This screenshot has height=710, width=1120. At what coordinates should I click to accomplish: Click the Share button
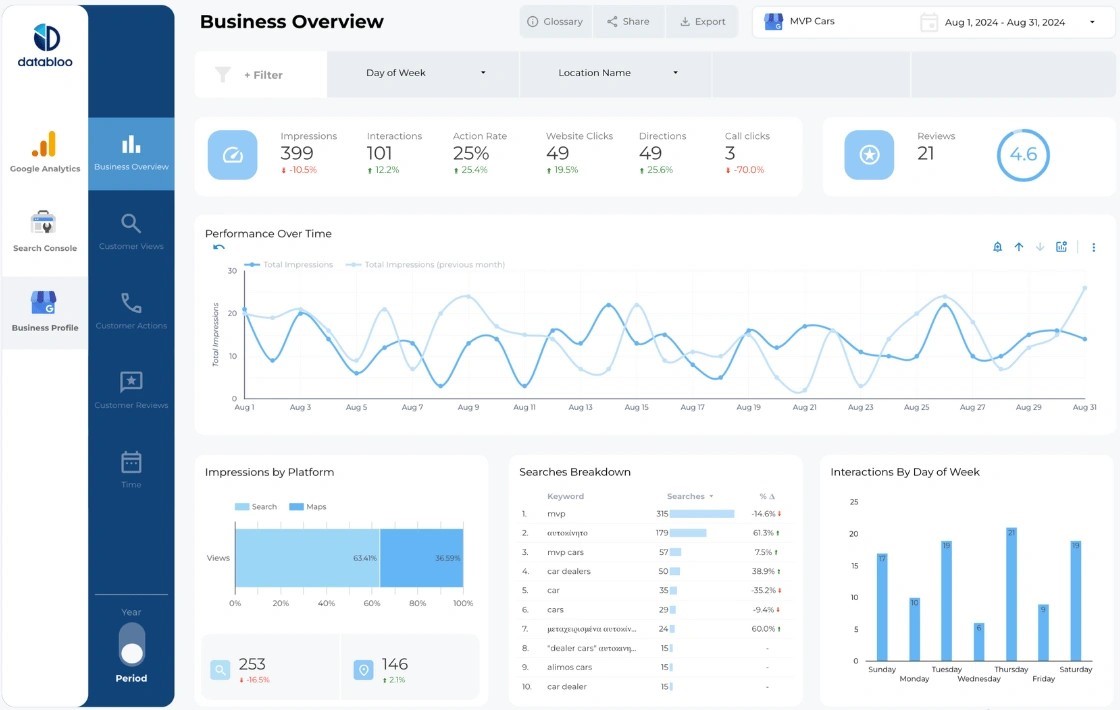point(628,22)
